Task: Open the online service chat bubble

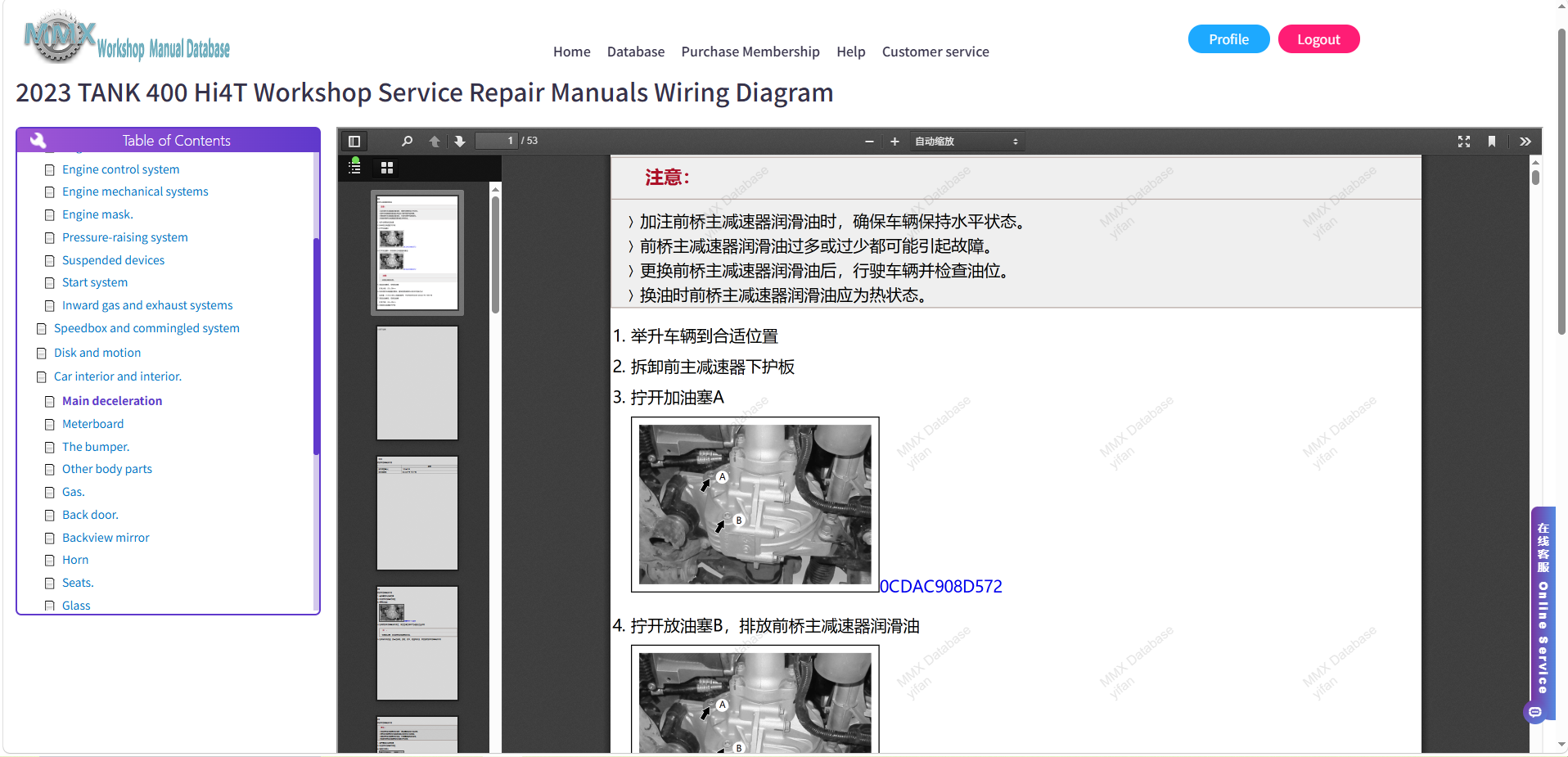Action: [1535, 712]
